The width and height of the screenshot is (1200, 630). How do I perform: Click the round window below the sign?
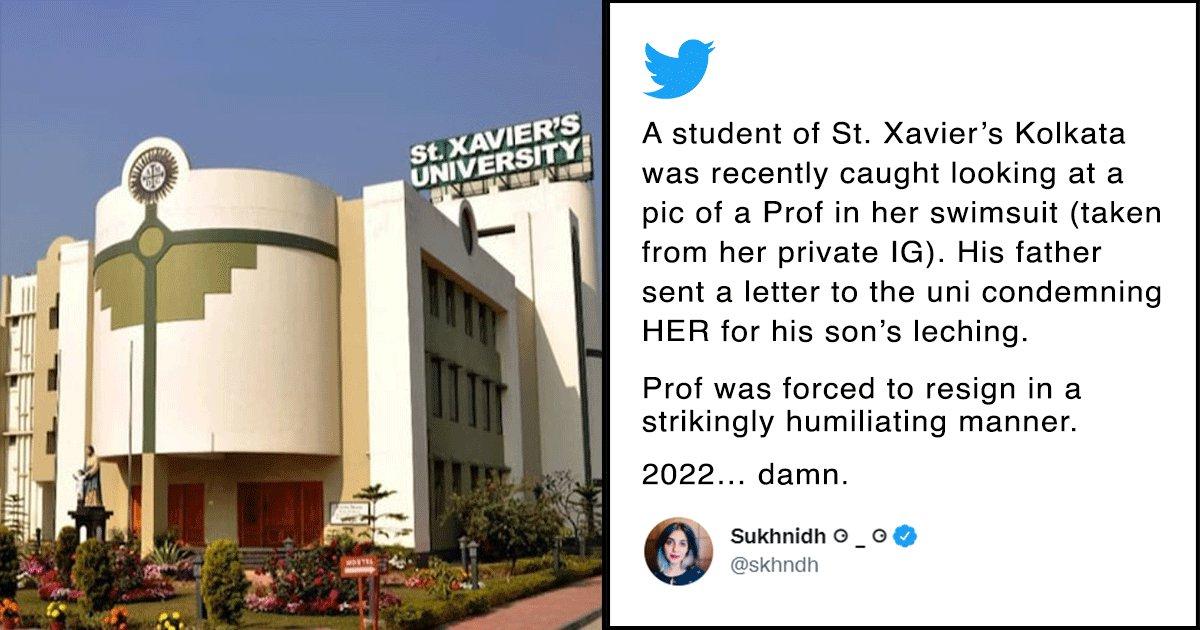[x=468, y=229]
